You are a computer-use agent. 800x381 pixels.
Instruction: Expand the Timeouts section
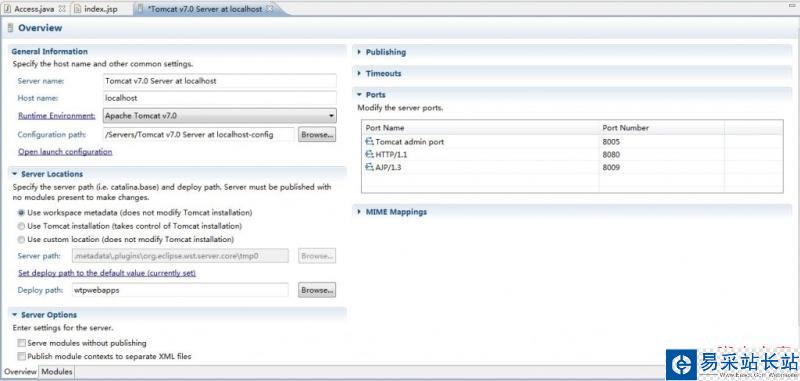coord(359,73)
